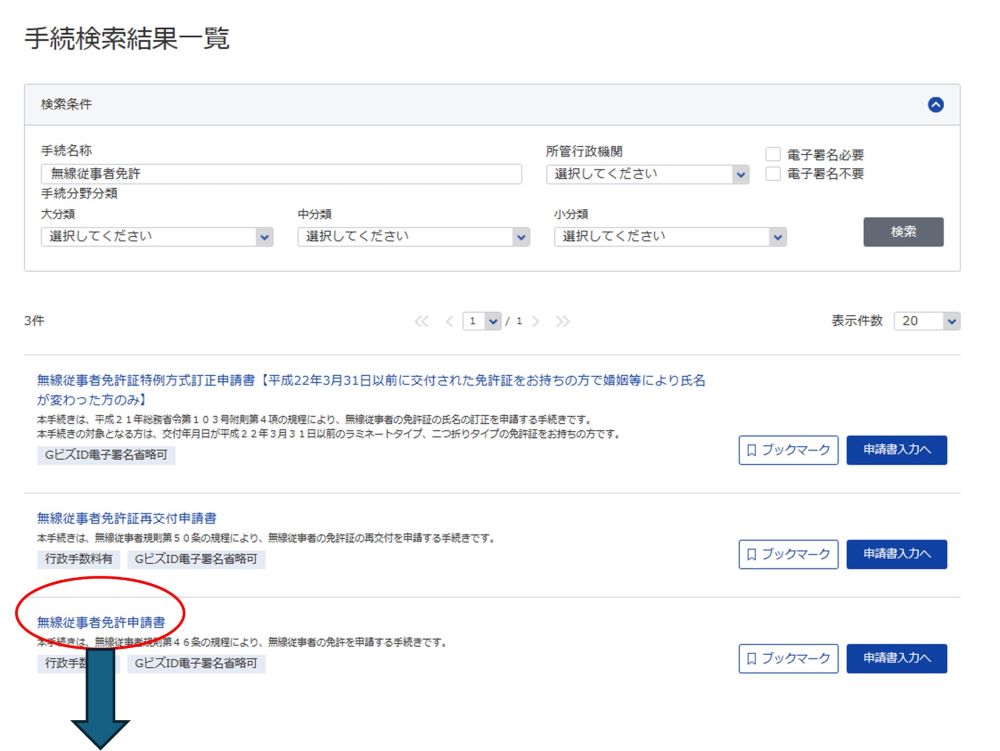The width and height of the screenshot is (1000, 751).
Task: Open the page number selector
Action: [481, 321]
